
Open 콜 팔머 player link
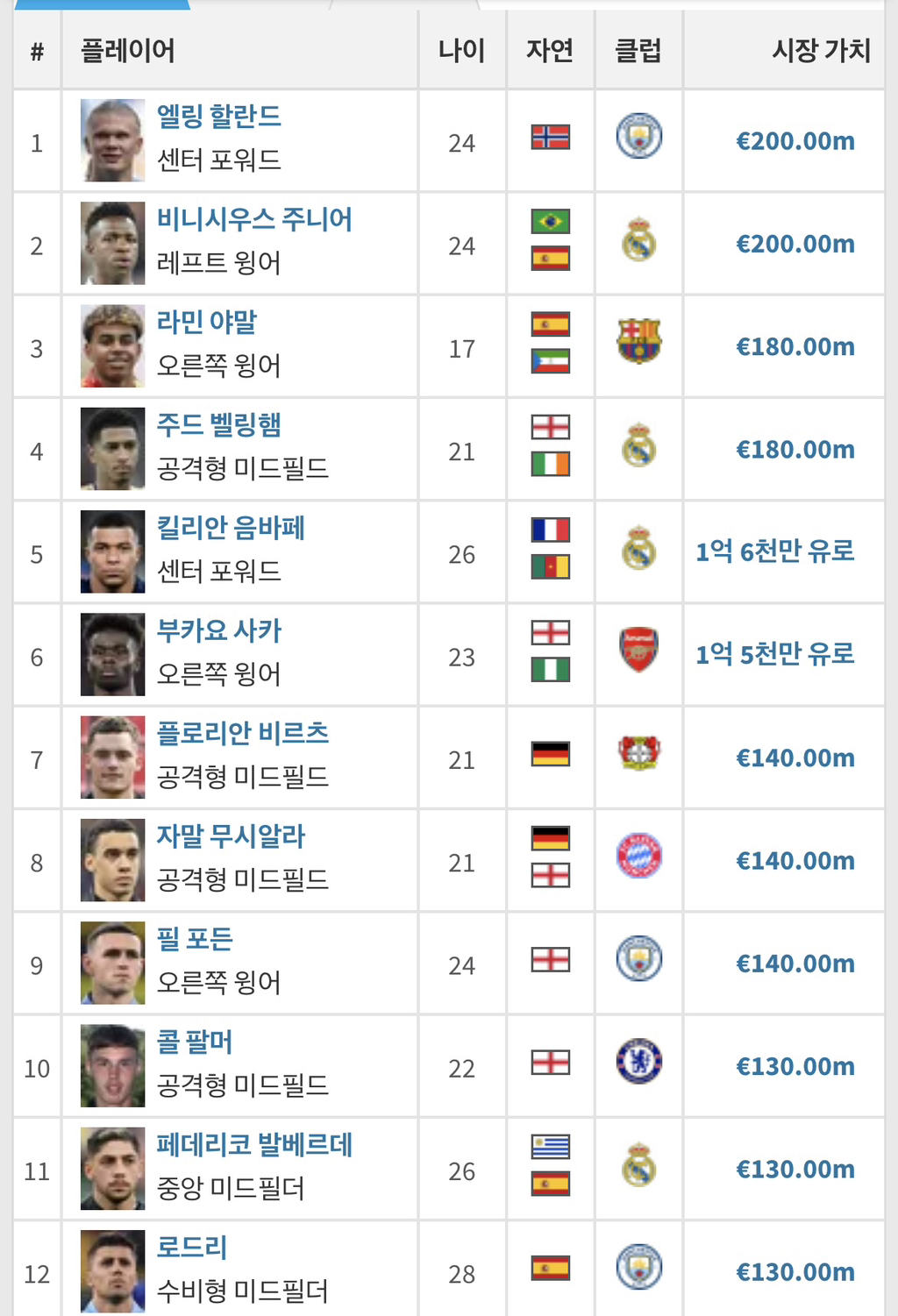click(195, 1042)
